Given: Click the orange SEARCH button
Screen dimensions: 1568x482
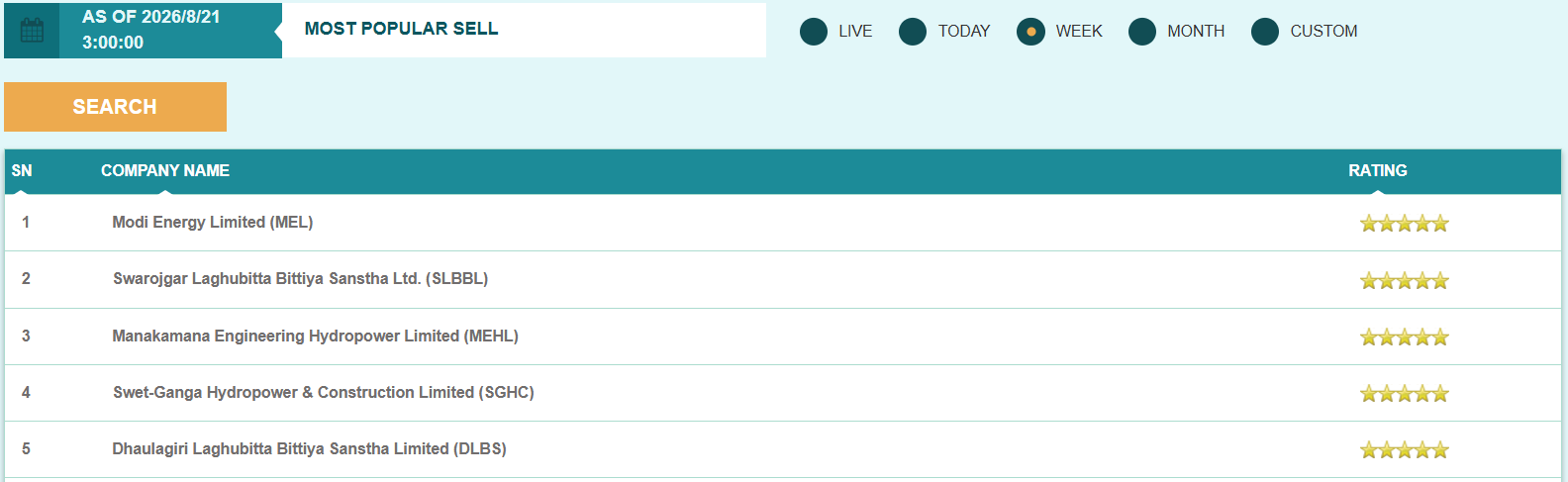Looking at the screenshot, I should tap(115, 107).
